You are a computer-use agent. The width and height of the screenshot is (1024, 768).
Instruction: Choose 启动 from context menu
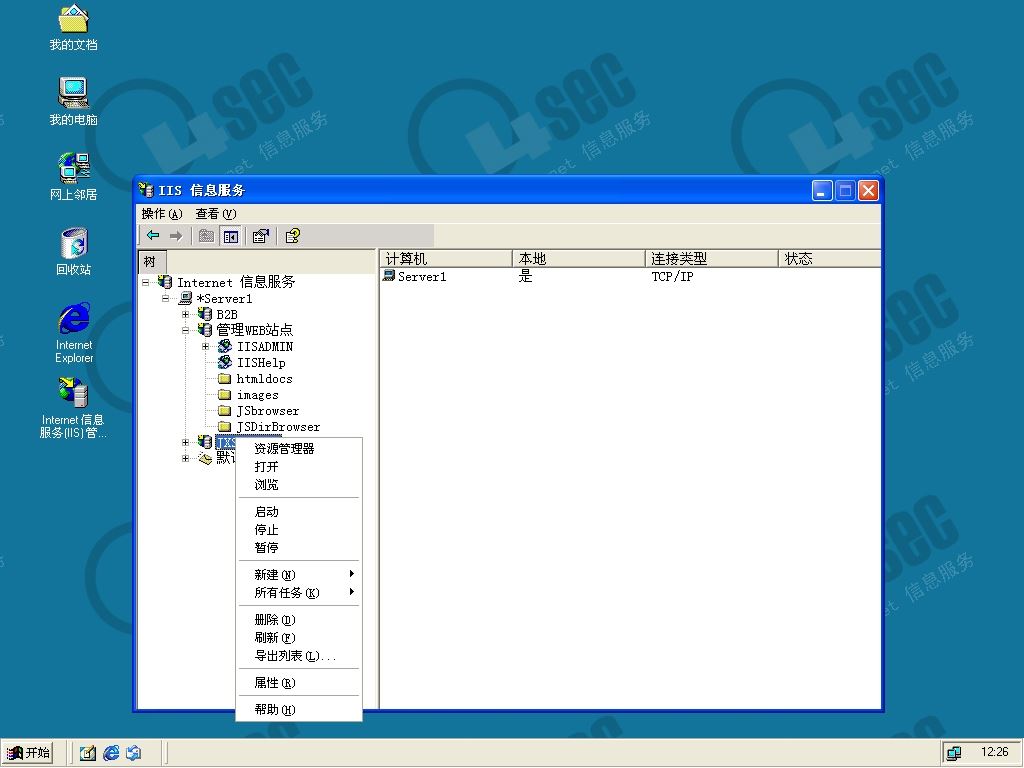tap(298, 511)
